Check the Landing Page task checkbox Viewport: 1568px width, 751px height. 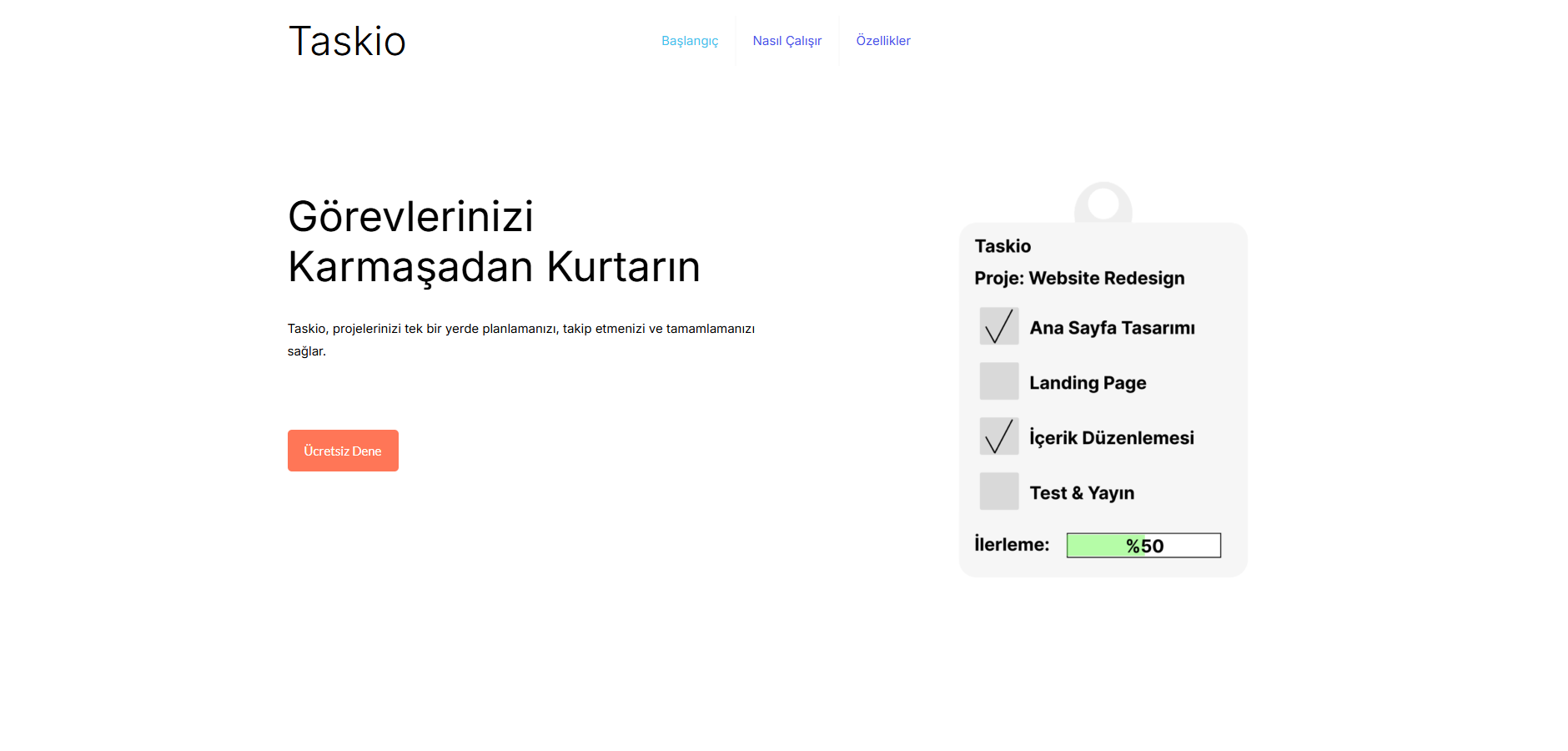point(998,381)
